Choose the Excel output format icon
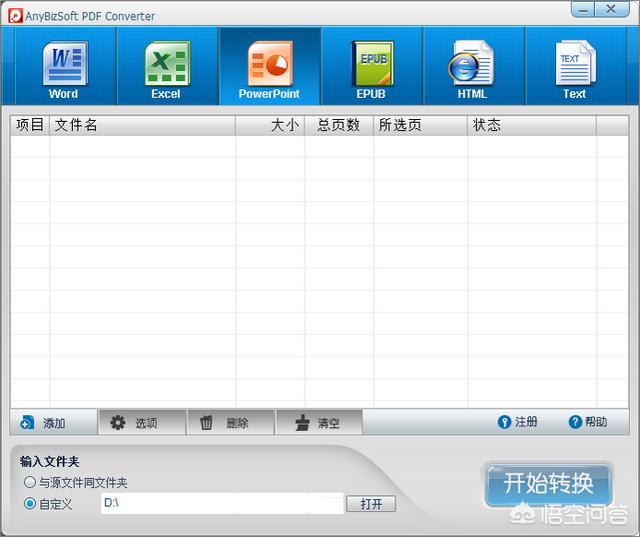Viewport: 640px width, 537px height. click(x=166, y=68)
